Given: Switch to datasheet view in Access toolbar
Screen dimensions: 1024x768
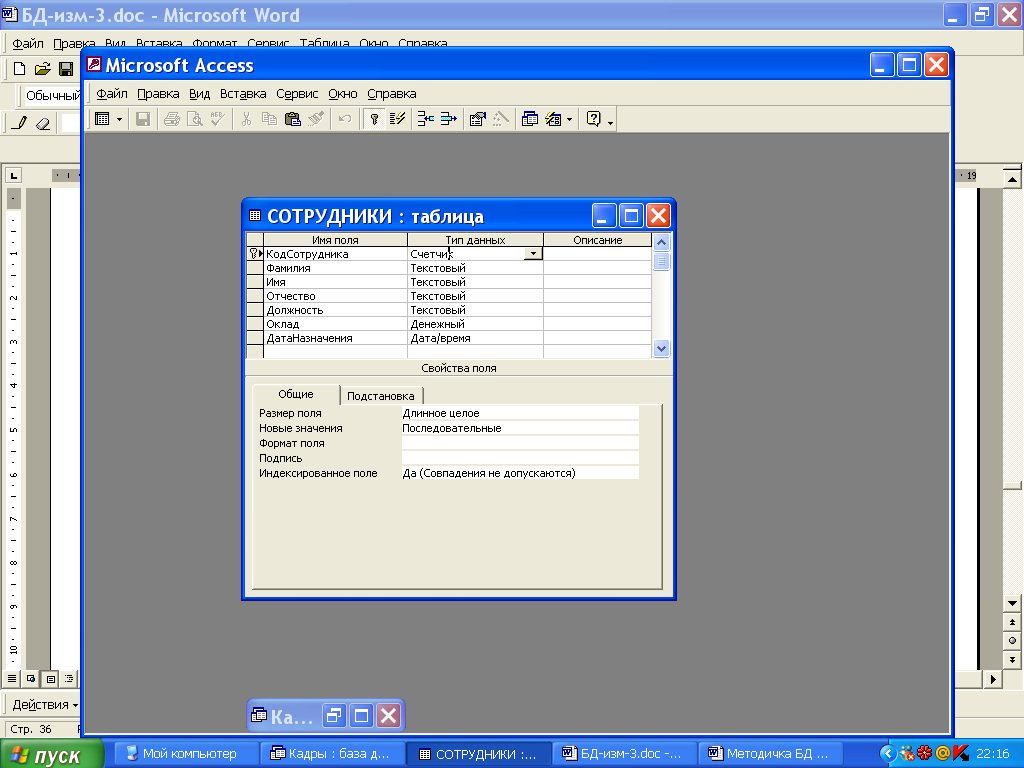Looking at the screenshot, I should (x=103, y=119).
